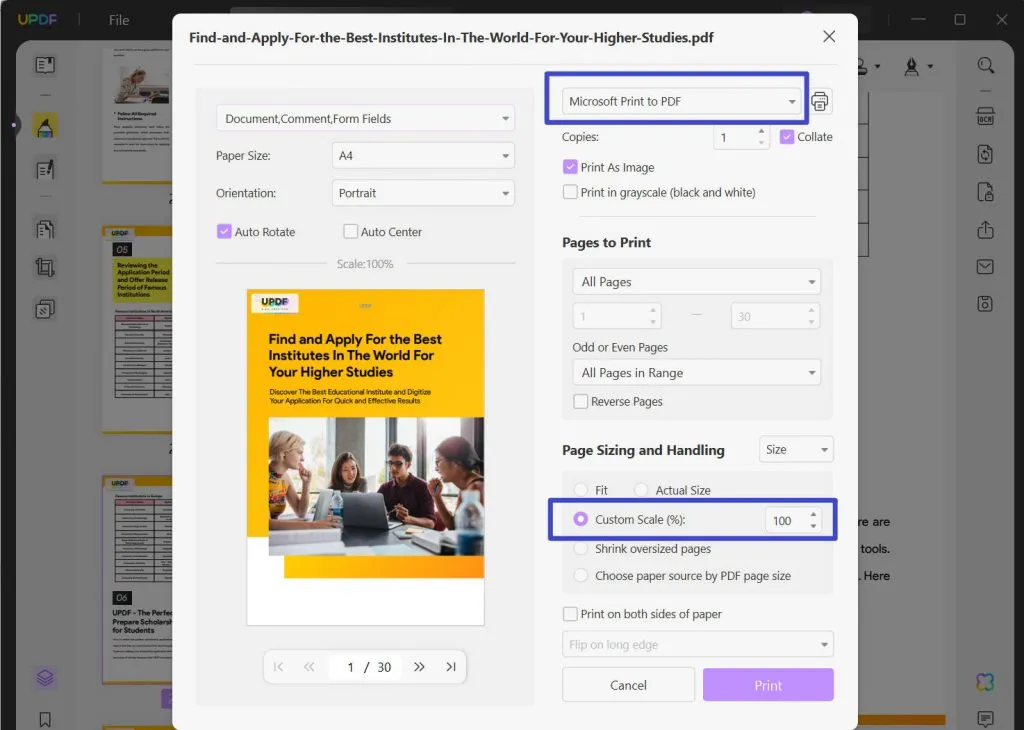
Task: Click the Copies number field
Action: 734,137
